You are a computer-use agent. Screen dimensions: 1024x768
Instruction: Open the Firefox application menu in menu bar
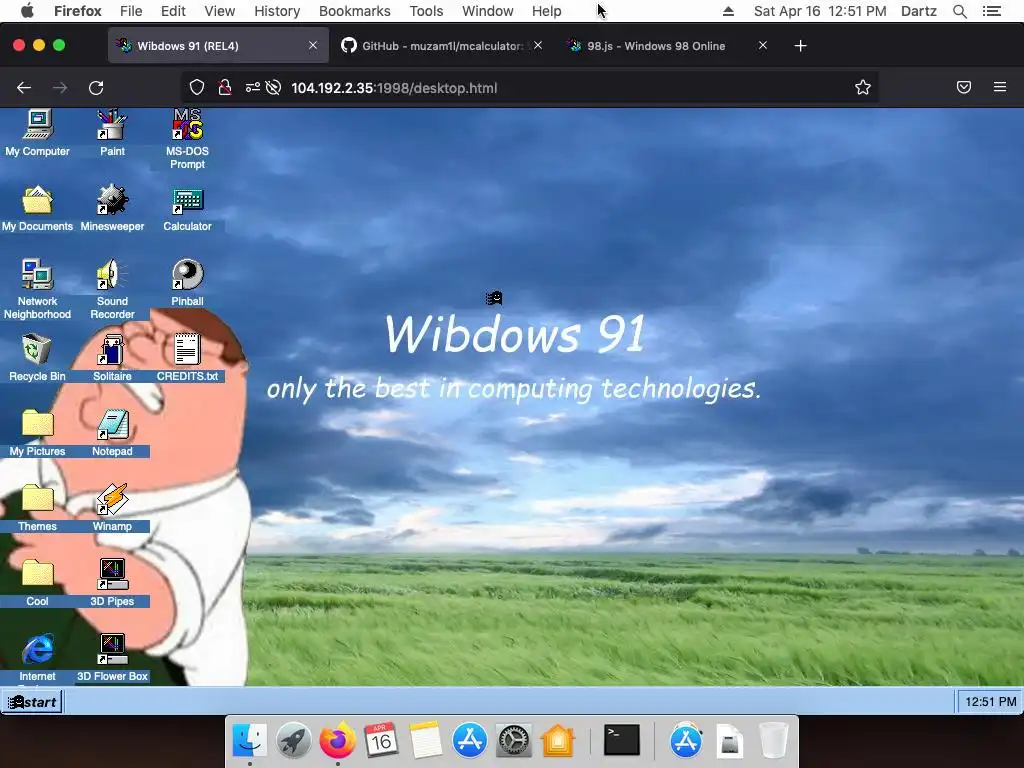pyautogui.click(x=78, y=11)
